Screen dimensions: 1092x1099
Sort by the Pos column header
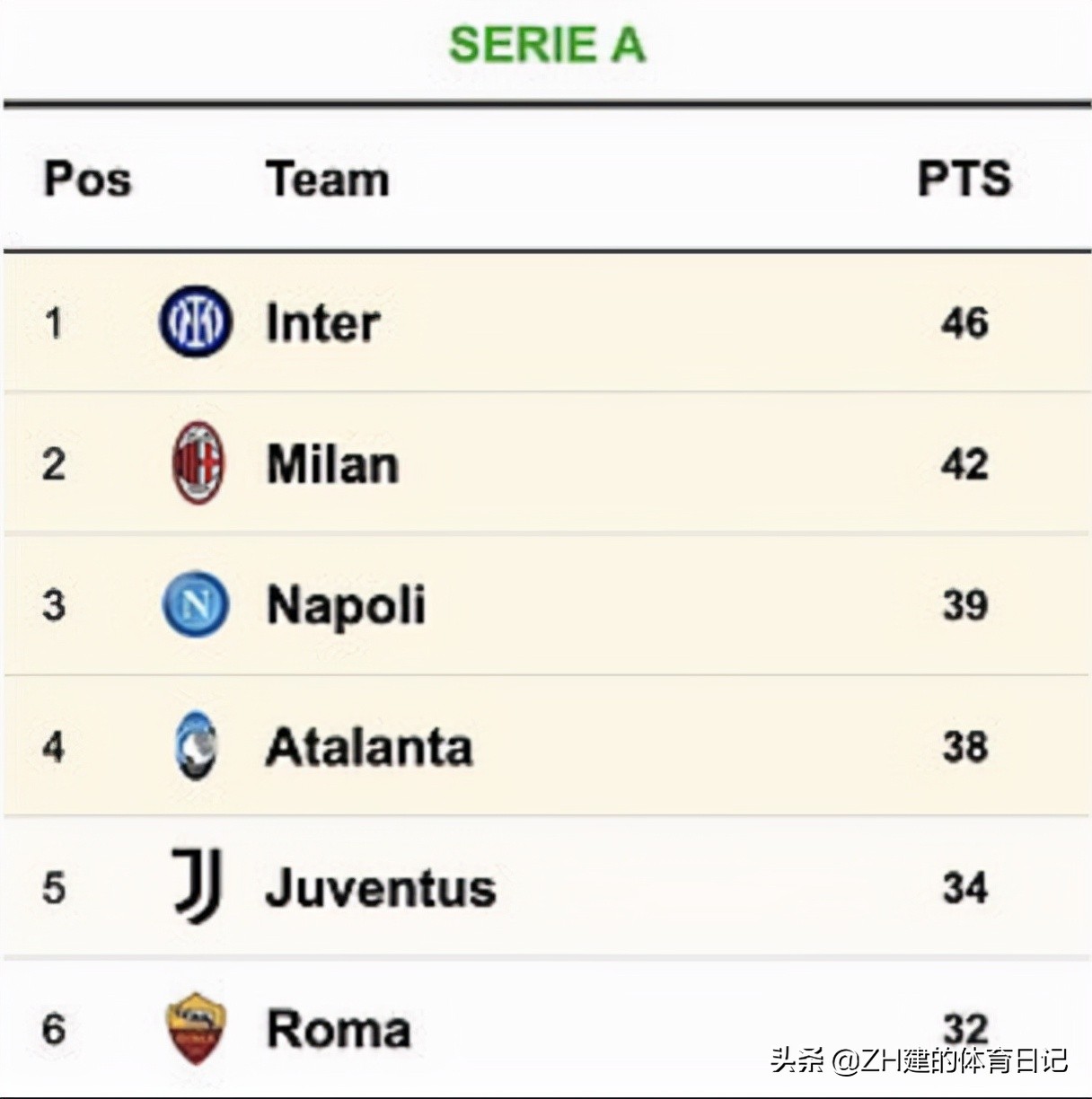(88, 179)
